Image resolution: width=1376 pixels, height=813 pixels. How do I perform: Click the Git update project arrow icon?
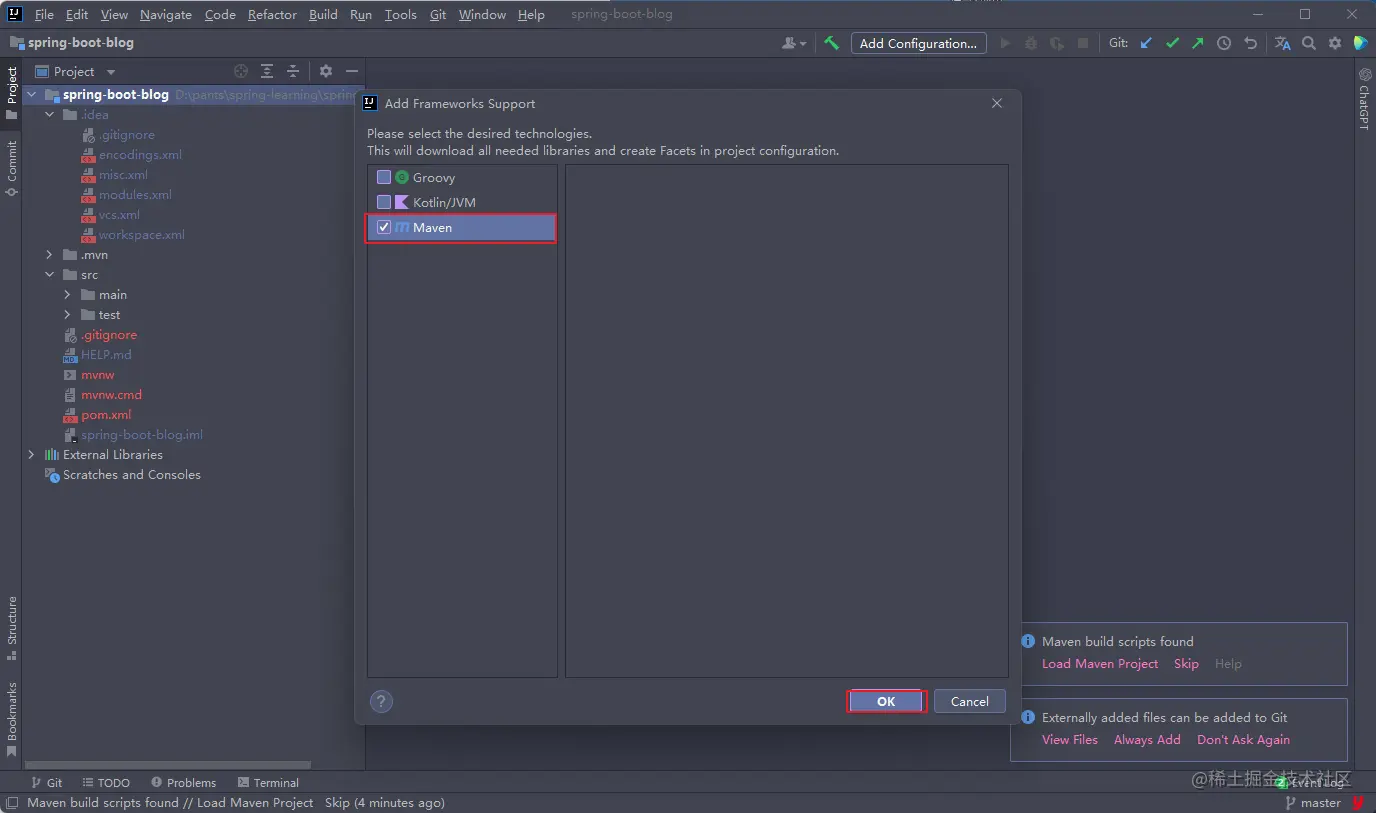point(1146,43)
